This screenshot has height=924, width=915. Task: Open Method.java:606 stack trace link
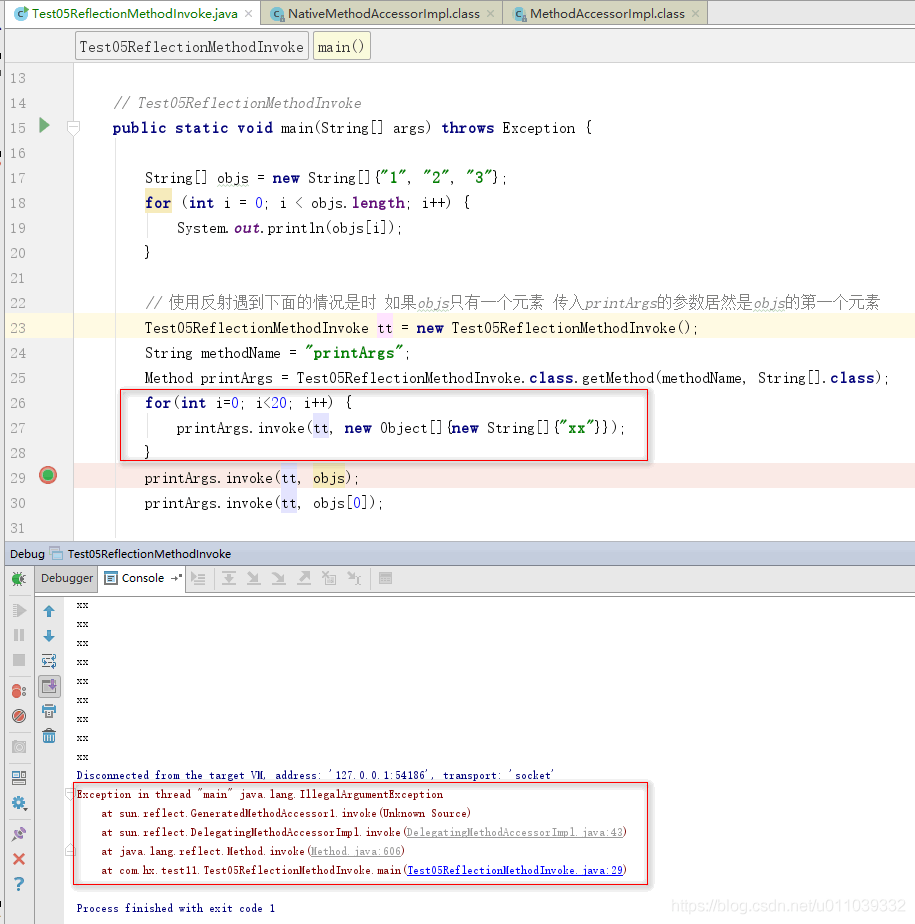[x=356, y=851]
